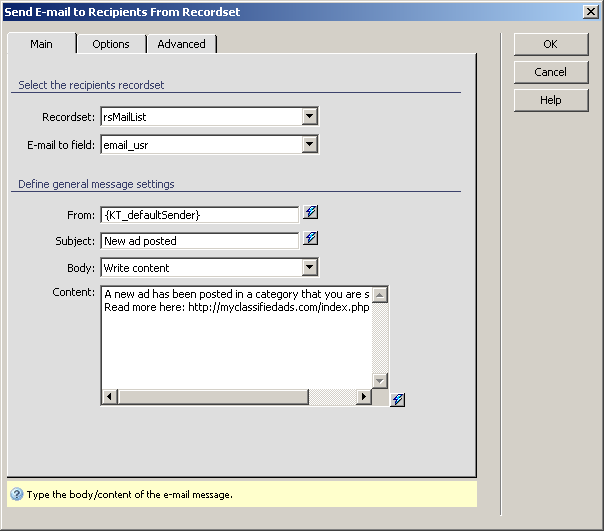The height and width of the screenshot is (531, 604).
Task: Open Help for this dialog
Action: tap(550, 100)
